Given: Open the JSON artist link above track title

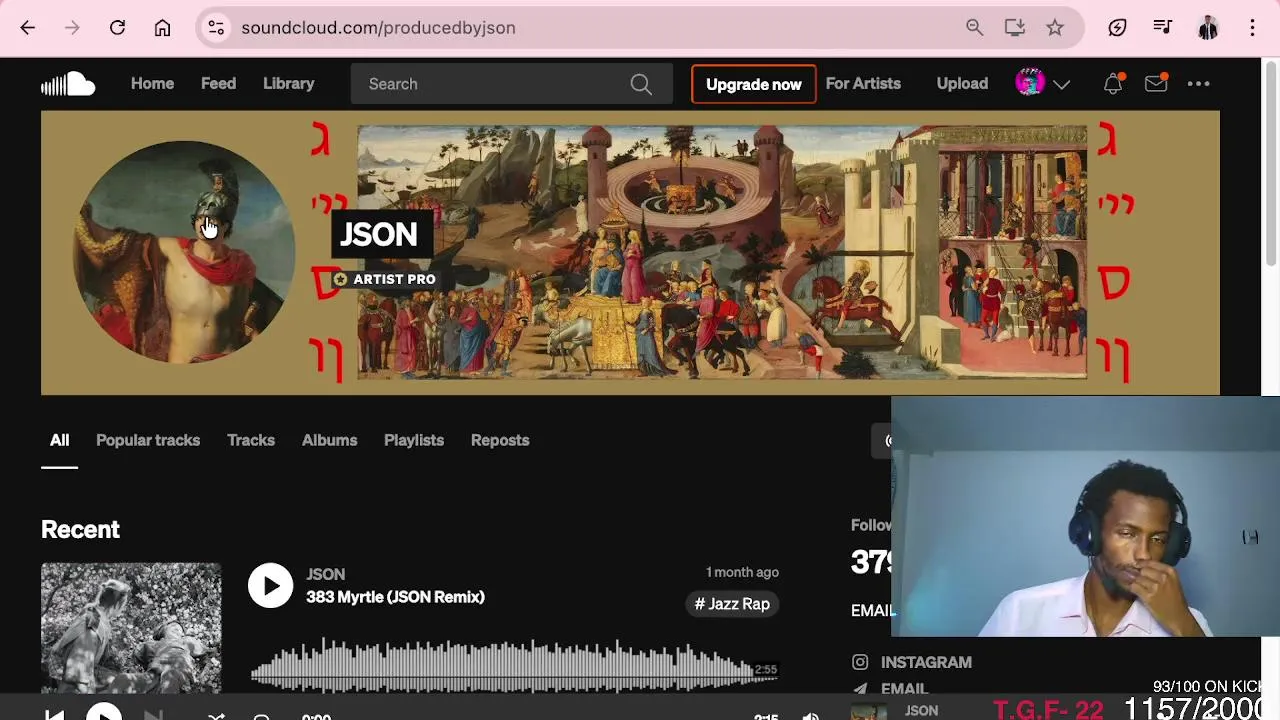Looking at the screenshot, I should pos(326,574).
